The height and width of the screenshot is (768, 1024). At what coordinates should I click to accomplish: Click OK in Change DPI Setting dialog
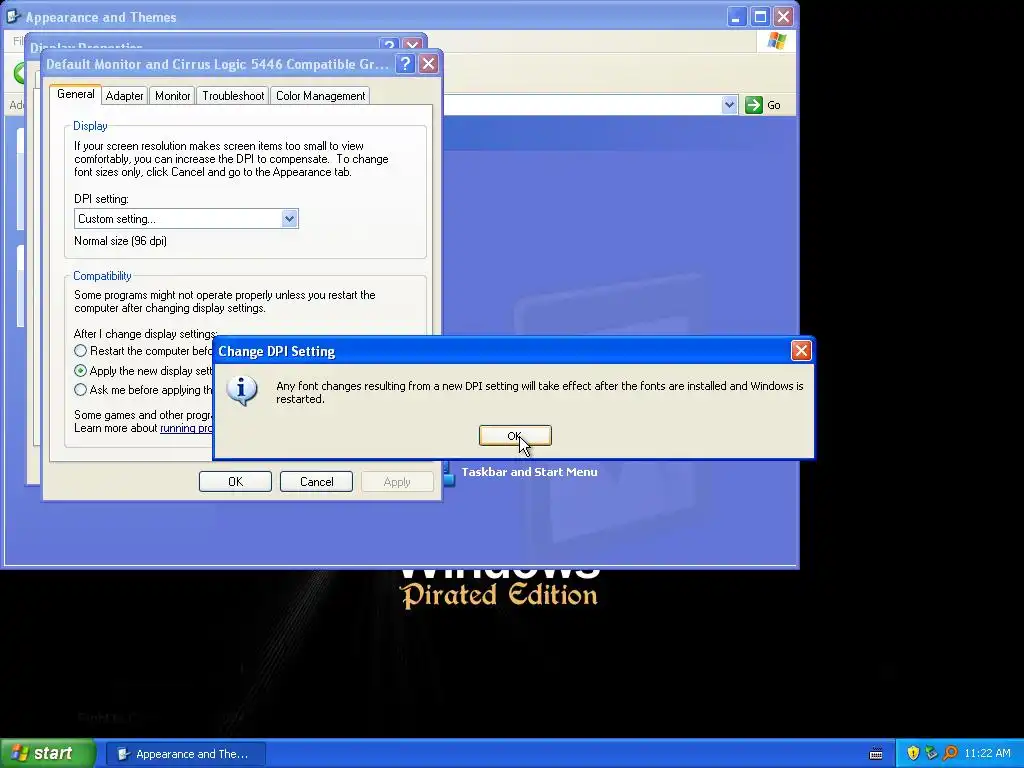pos(515,436)
